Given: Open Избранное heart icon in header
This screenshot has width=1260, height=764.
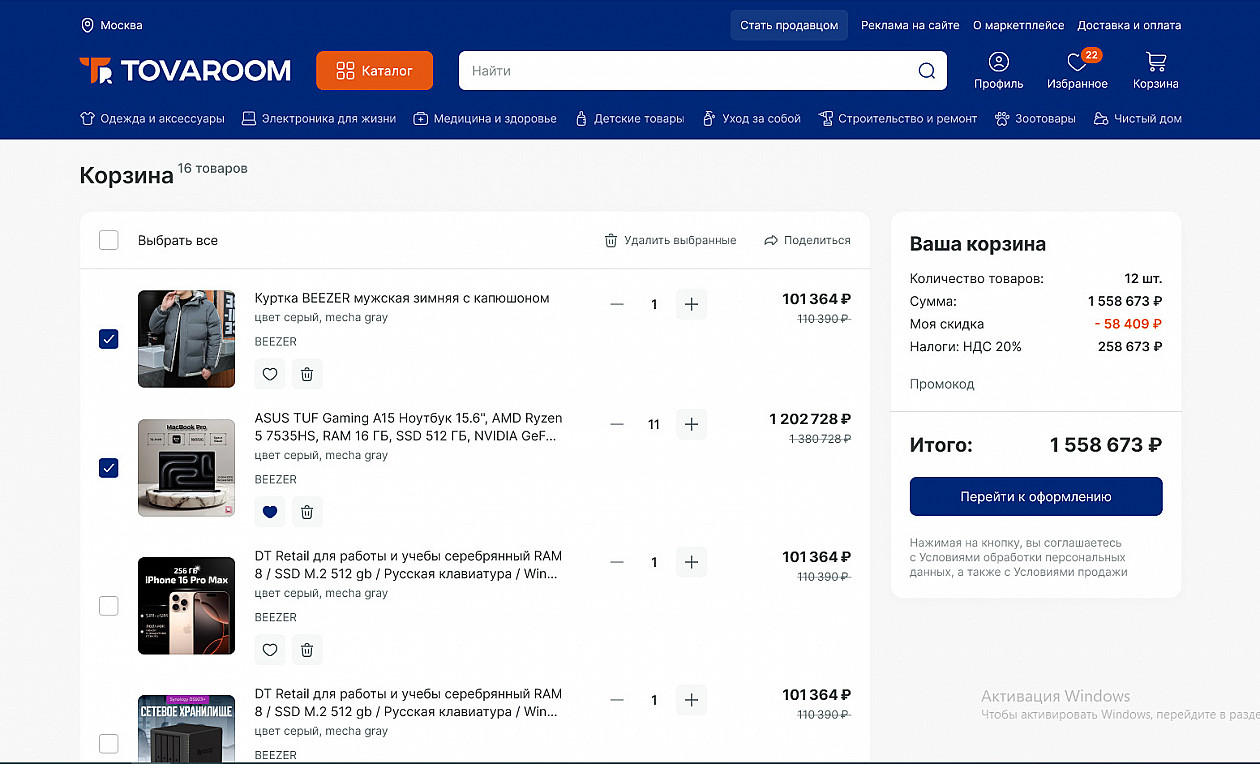Looking at the screenshot, I should click(x=1077, y=62).
